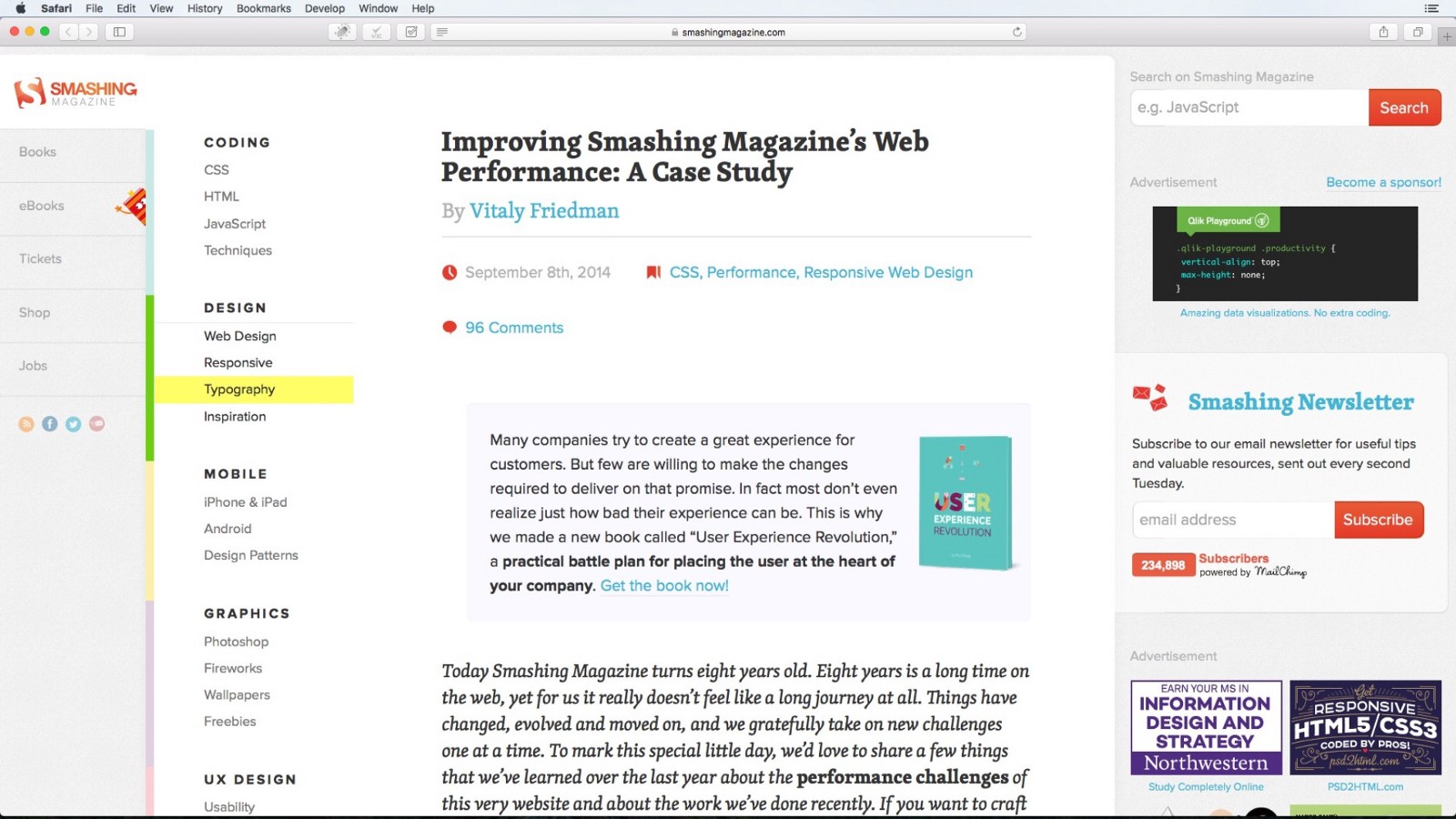Click the checkbox note extension icon
Image resolution: width=1456 pixels, height=819 pixels.
(411, 32)
